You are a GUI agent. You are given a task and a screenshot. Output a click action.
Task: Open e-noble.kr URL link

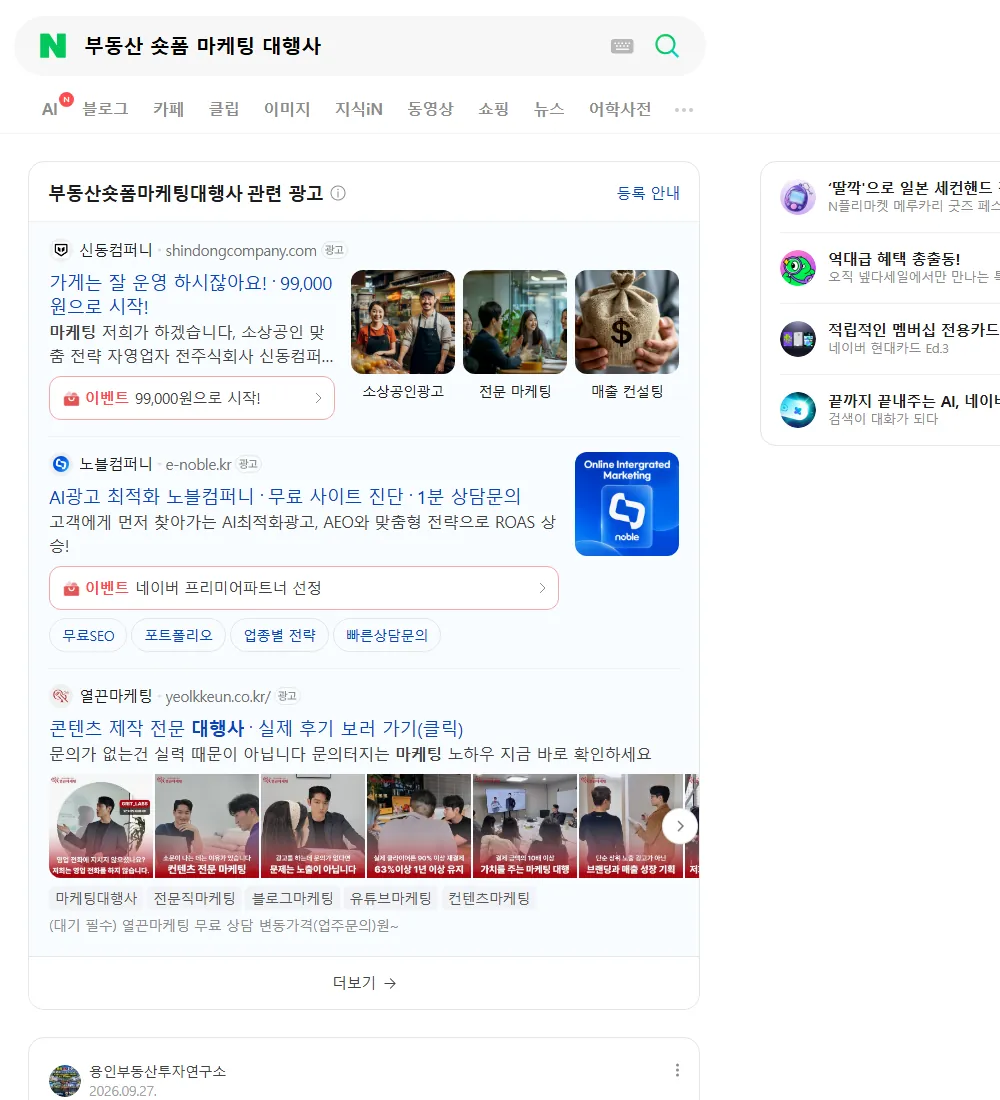coord(198,464)
